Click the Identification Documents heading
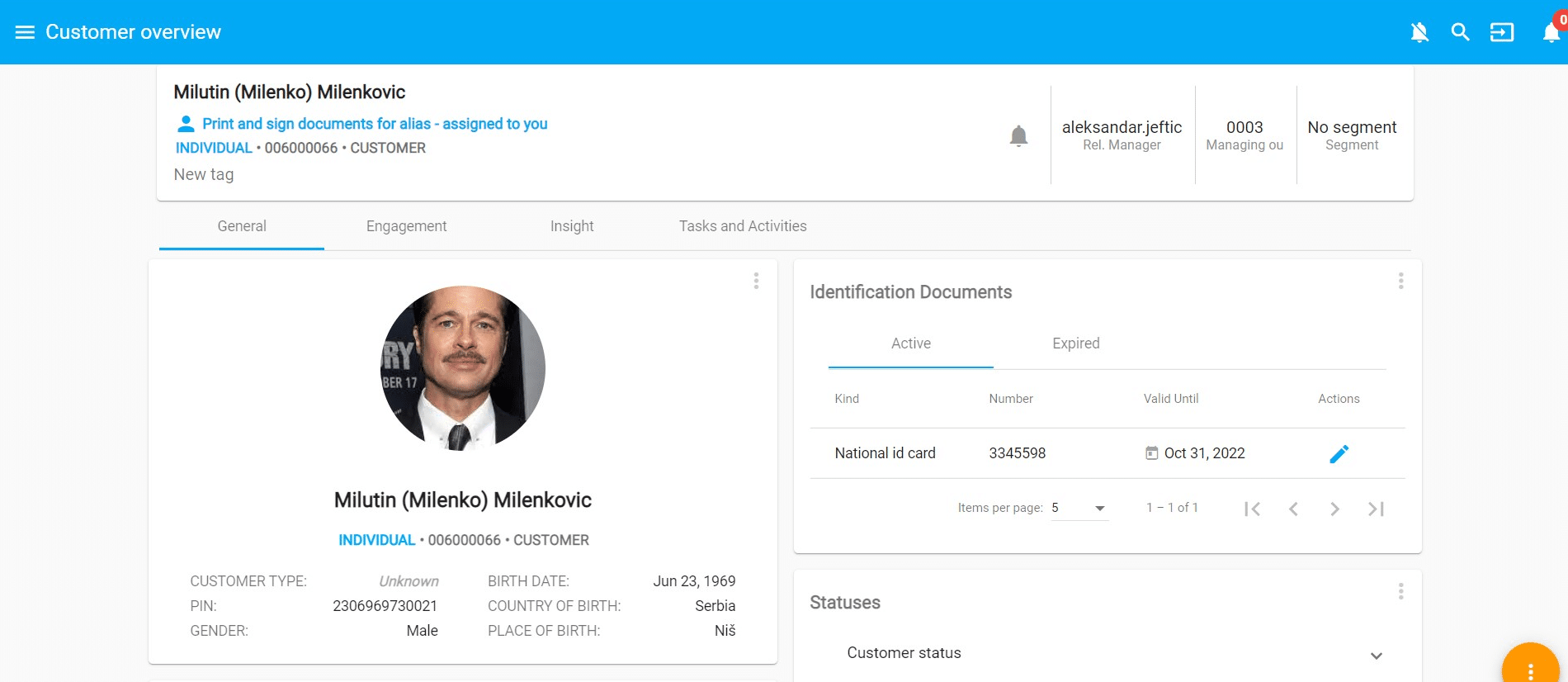 (x=911, y=292)
